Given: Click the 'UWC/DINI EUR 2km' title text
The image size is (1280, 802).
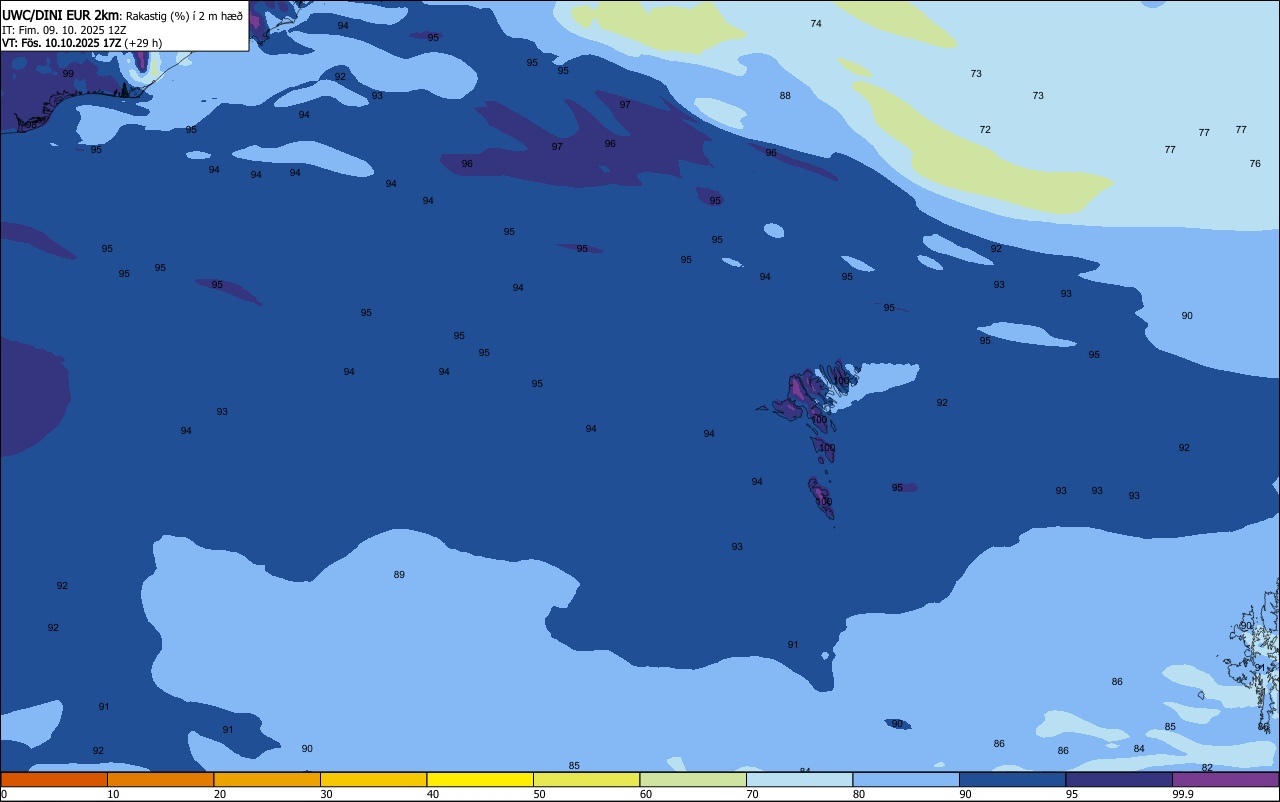Looking at the screenshot, I should coord(60,15).
